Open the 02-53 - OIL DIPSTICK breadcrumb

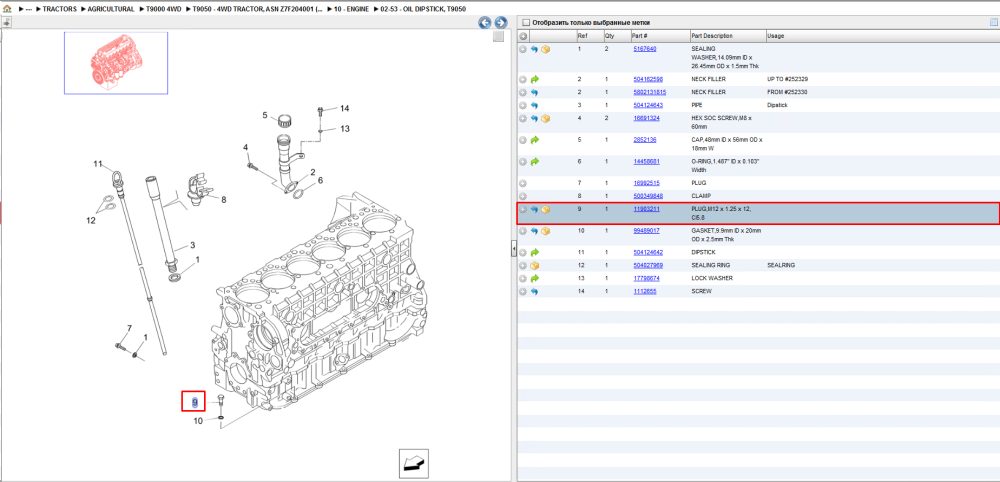(x=422, y=10)
